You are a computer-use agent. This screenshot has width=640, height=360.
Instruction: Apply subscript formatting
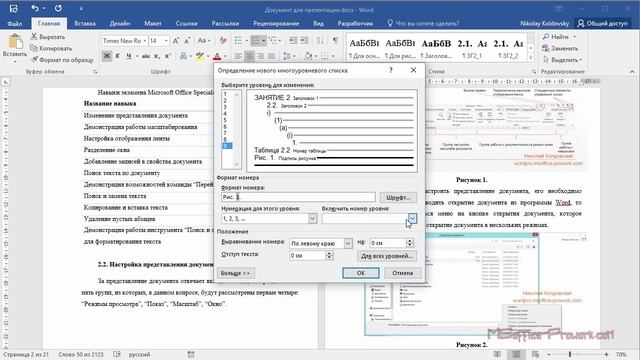[x=157, y=56]
